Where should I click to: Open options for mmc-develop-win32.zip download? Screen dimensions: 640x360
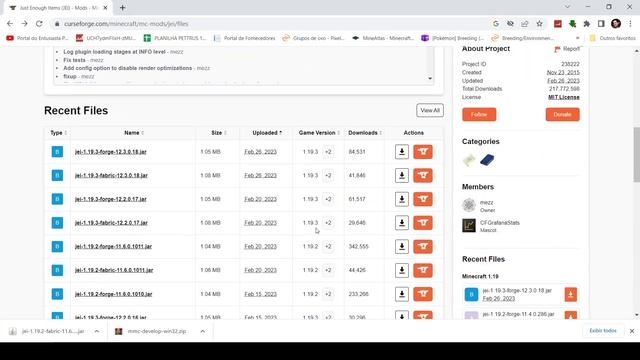(x=203, y=331)
